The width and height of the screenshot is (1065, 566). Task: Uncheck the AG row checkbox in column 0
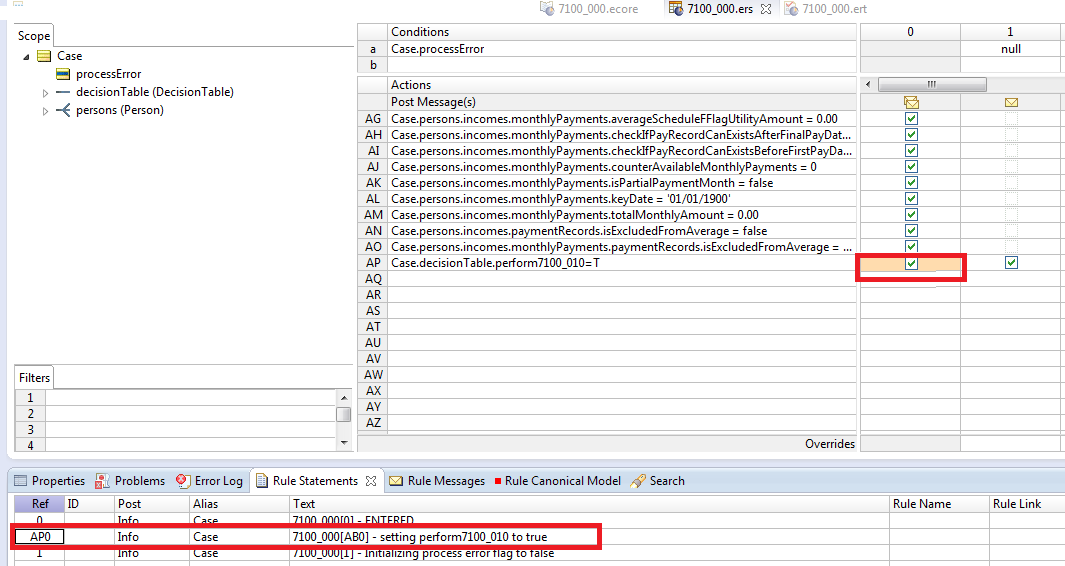[911, 118]
